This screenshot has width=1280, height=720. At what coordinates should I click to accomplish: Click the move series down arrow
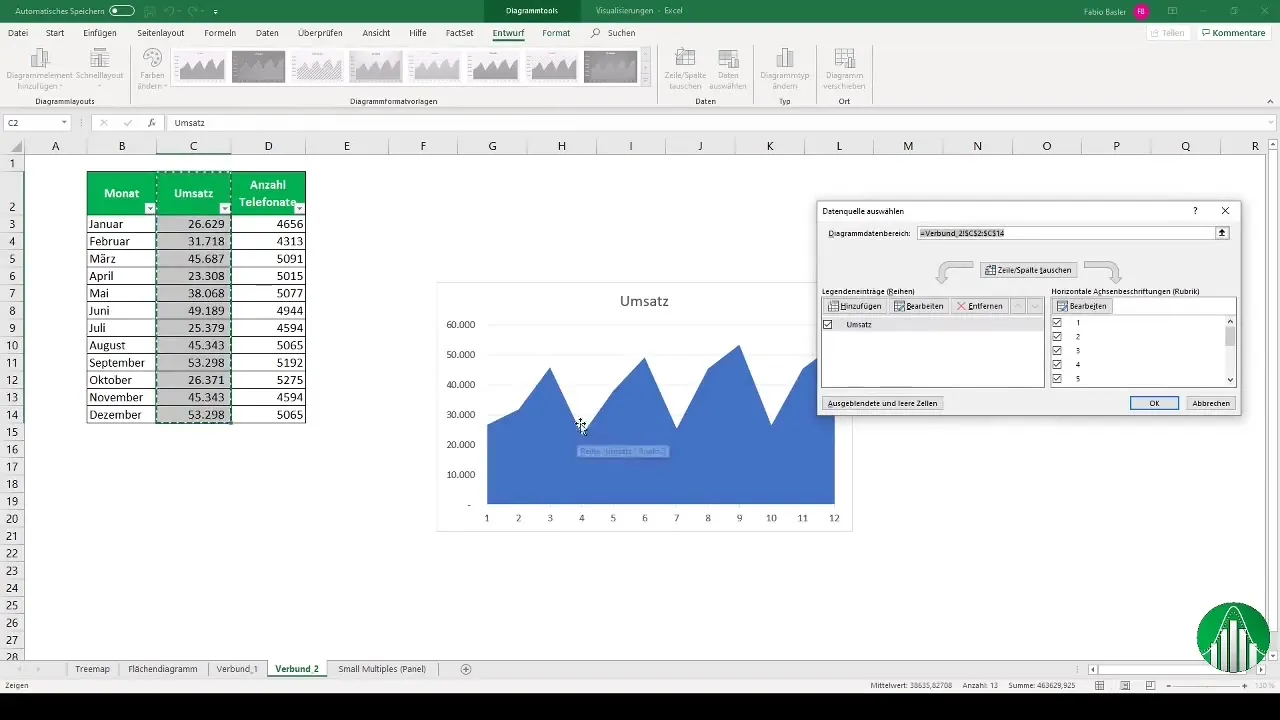(1035, 306)
